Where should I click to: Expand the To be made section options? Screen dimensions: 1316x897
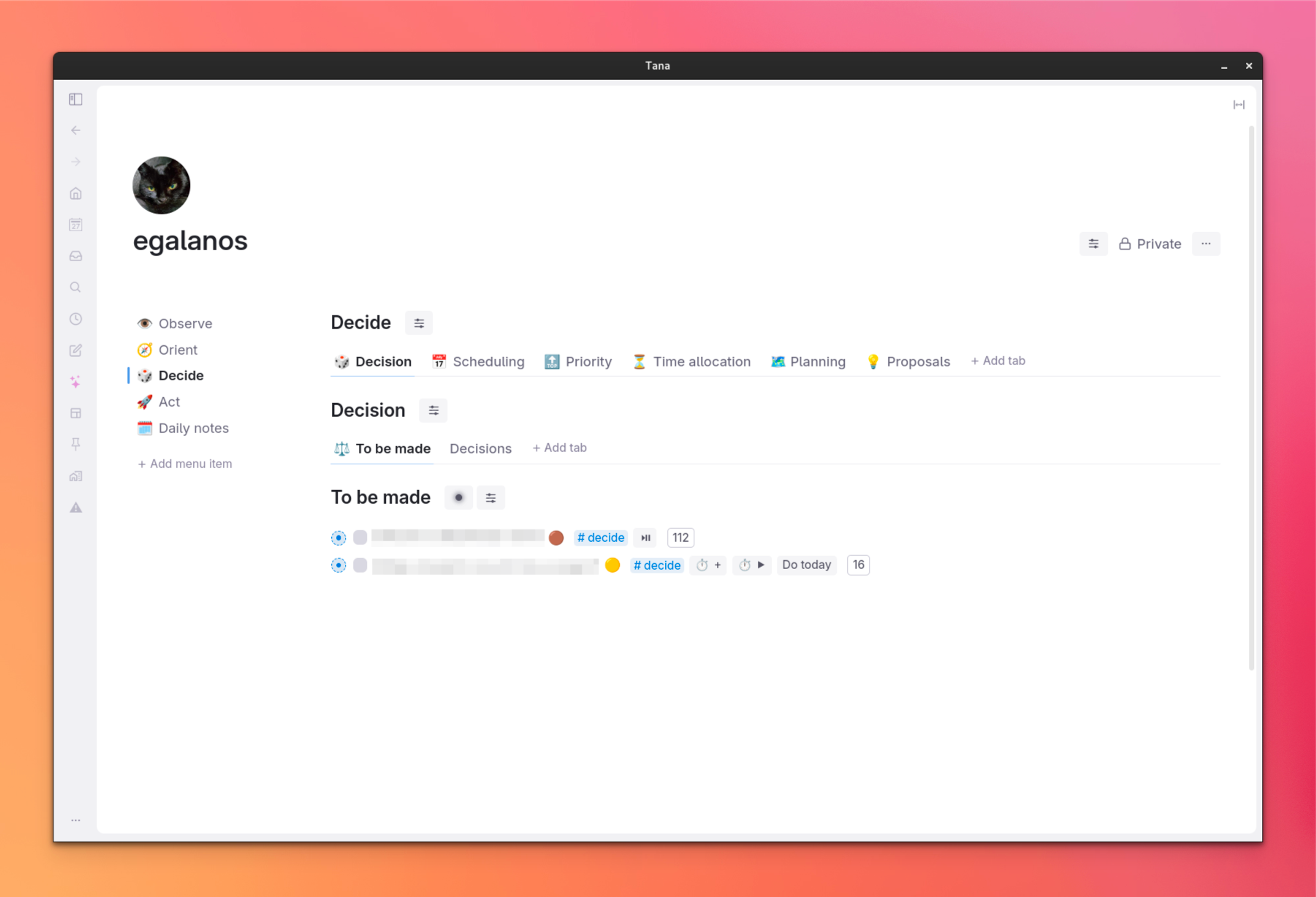491,497
